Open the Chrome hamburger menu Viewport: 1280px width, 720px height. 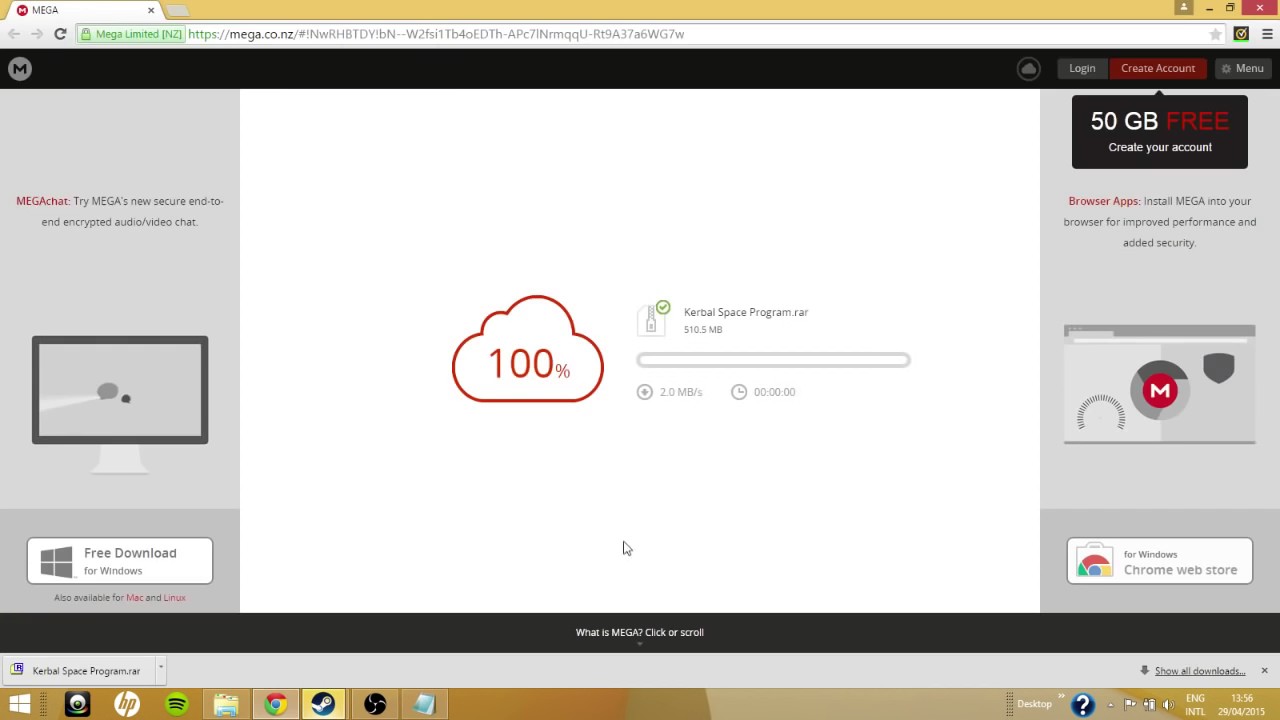(1267, 34)
